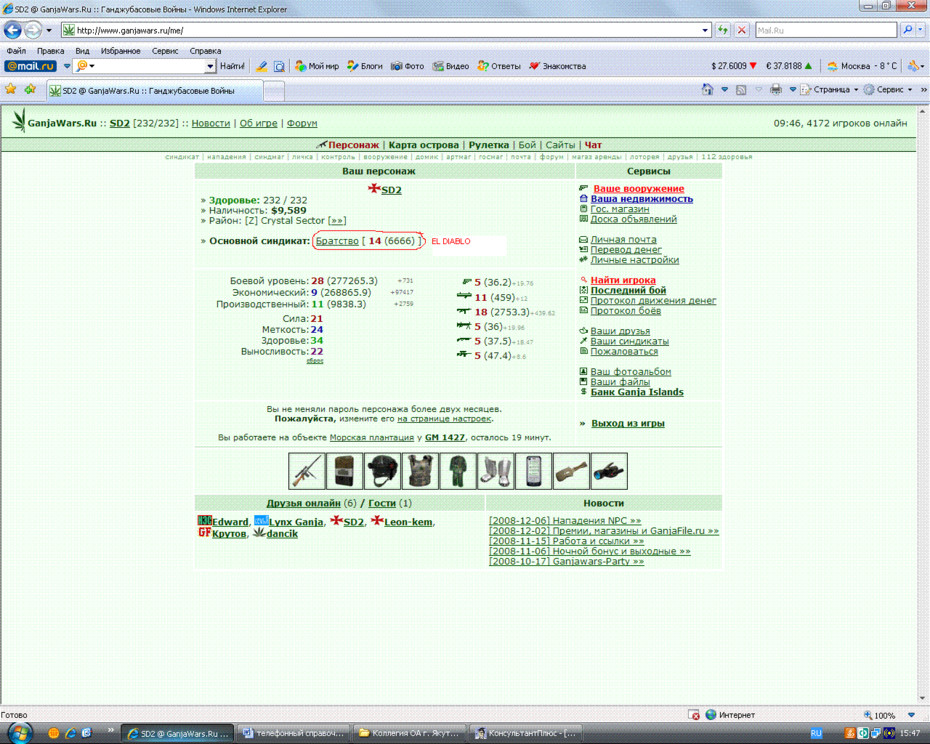Image resolution: width=930 pixels, height=744 pixels.
Task: Open the Справка menu
Action: (x=205, y=51)
